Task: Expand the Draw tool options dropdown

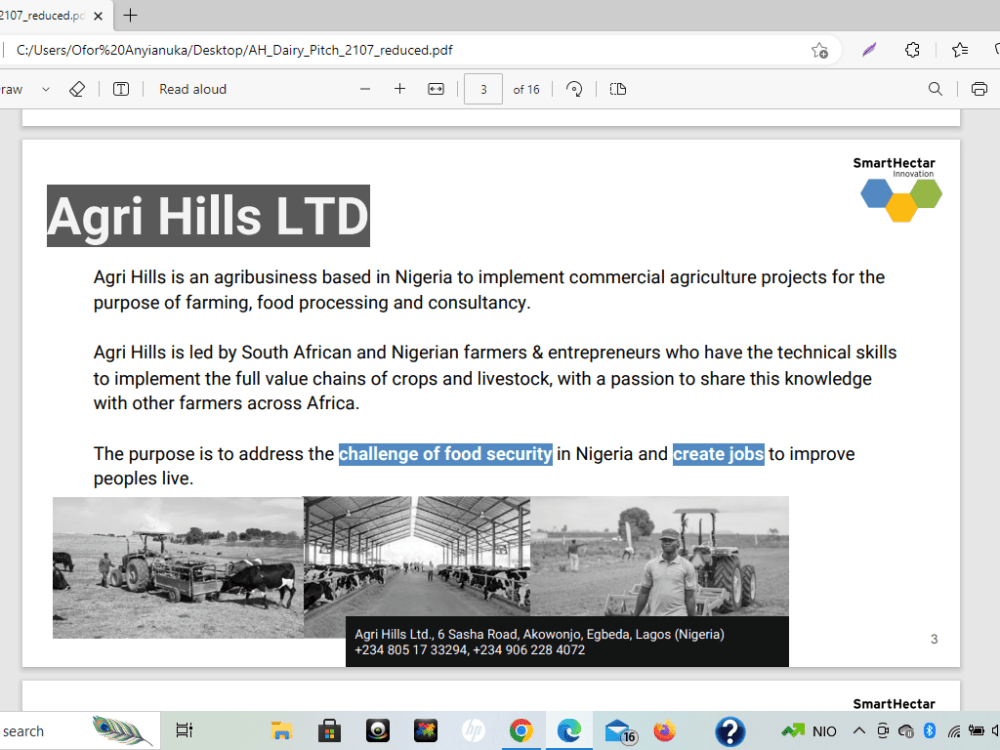Action: 46,89
